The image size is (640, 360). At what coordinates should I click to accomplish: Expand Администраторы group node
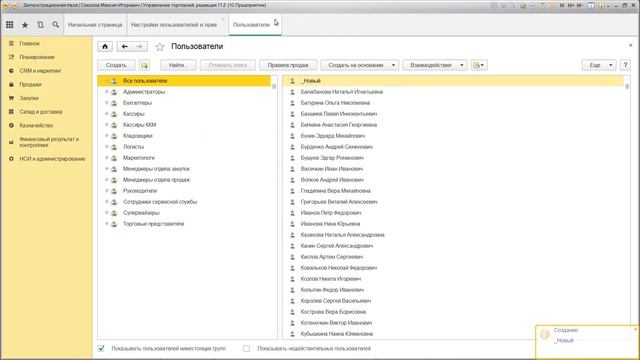coord(107,91)
